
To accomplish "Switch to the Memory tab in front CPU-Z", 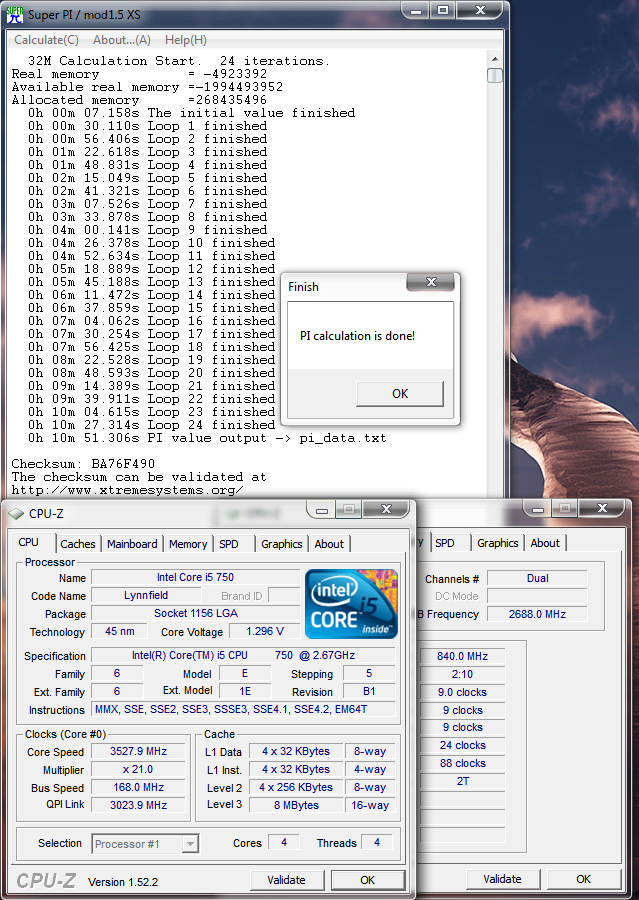I will 188,544.
